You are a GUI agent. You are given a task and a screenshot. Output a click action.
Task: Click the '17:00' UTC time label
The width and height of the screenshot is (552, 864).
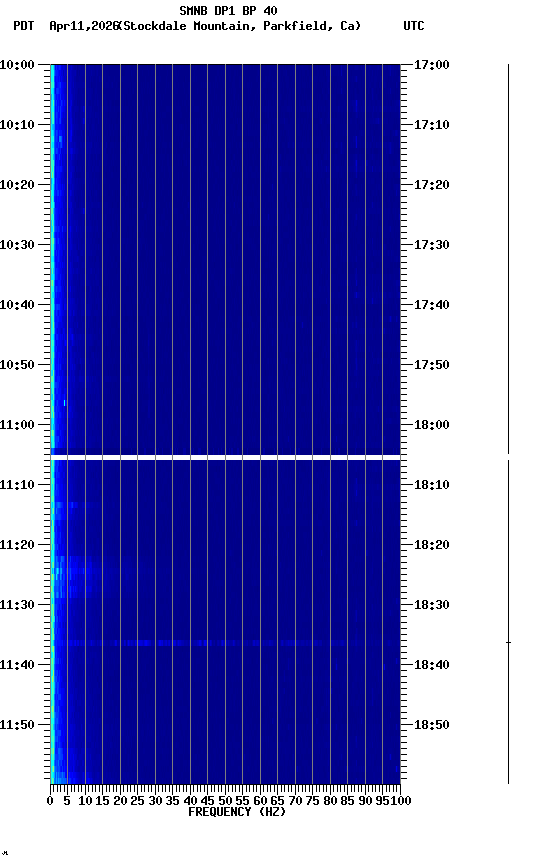pos(432,65)
